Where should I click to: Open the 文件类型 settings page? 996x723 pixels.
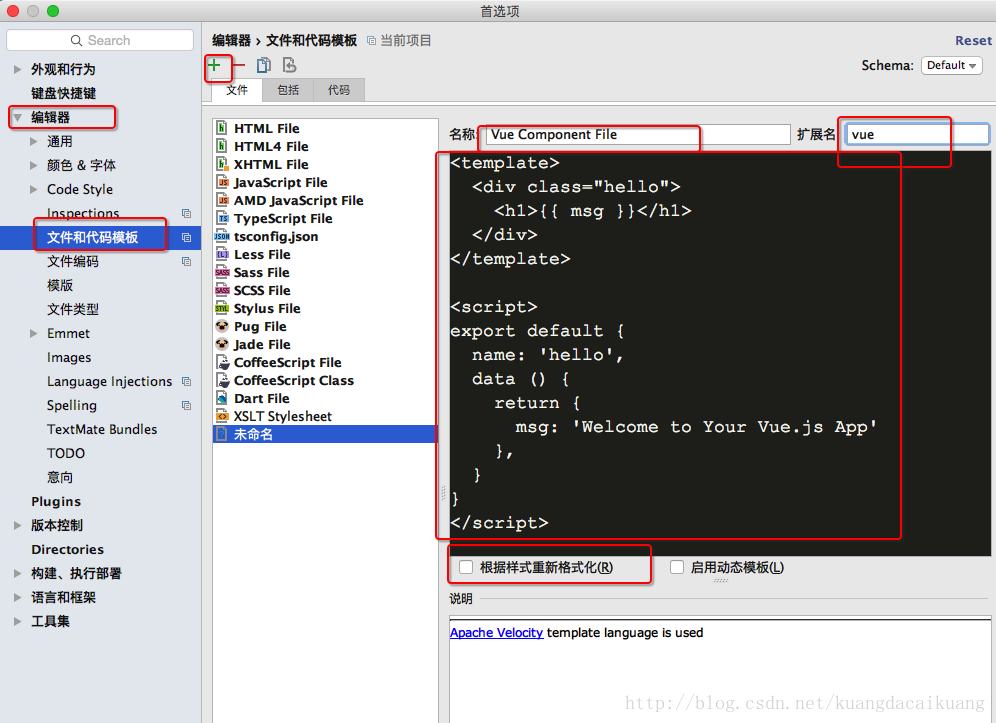pyautogui.click(x=73, y=309)
